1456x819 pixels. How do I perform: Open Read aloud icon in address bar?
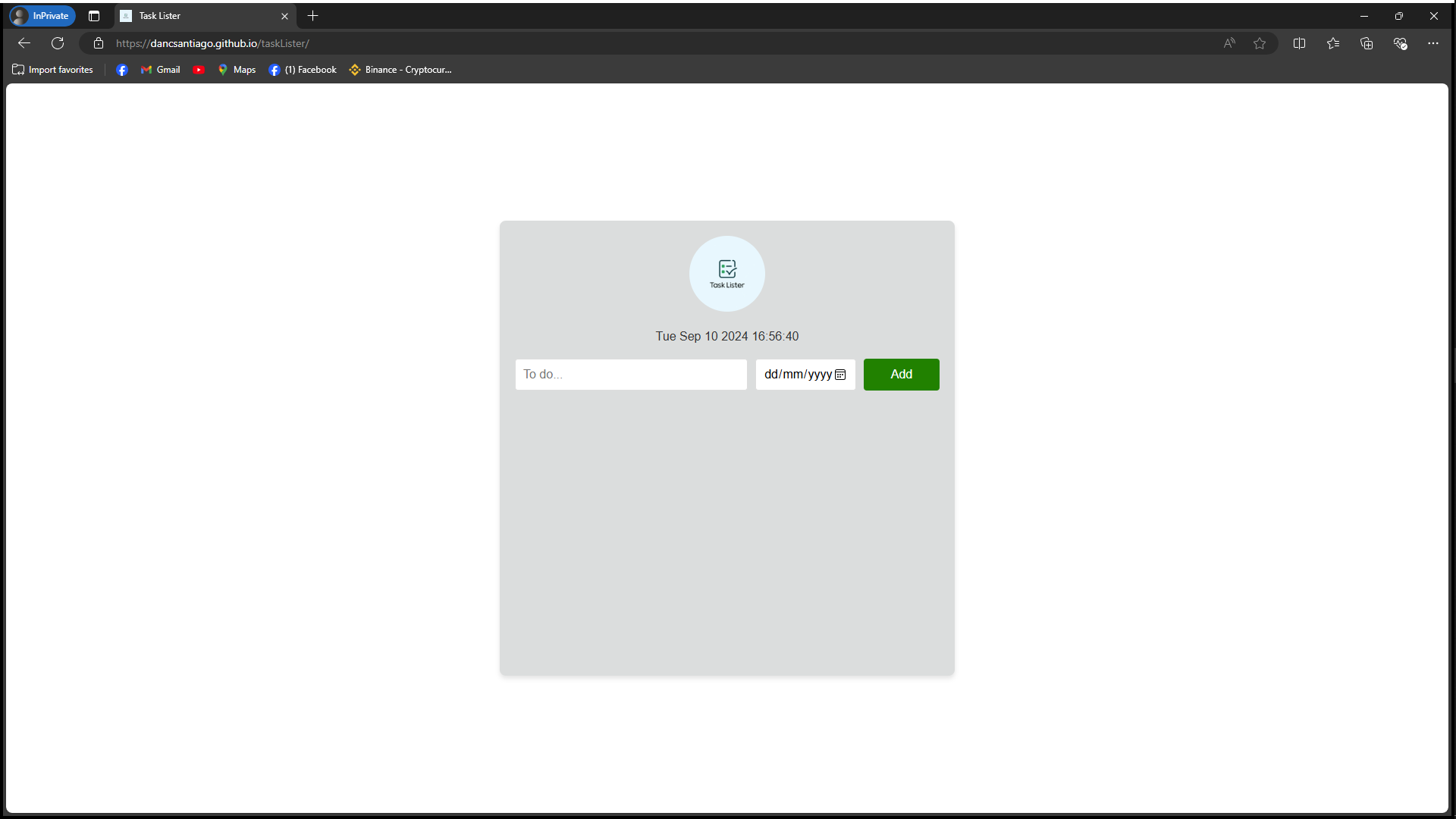pyautogui.click(x=1229, y=43)
